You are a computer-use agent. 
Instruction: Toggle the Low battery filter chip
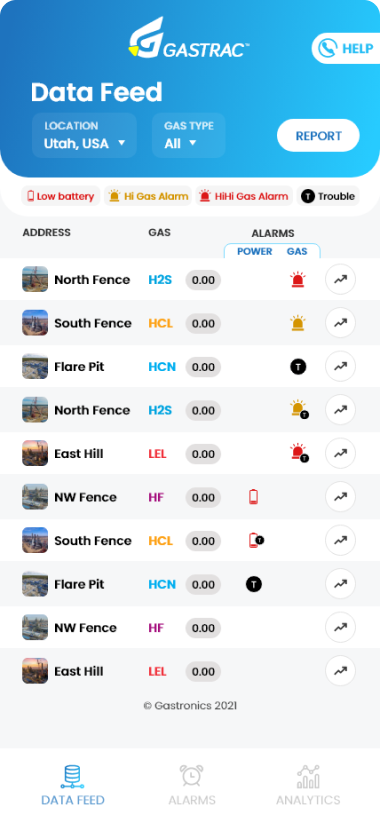point(61,196)
